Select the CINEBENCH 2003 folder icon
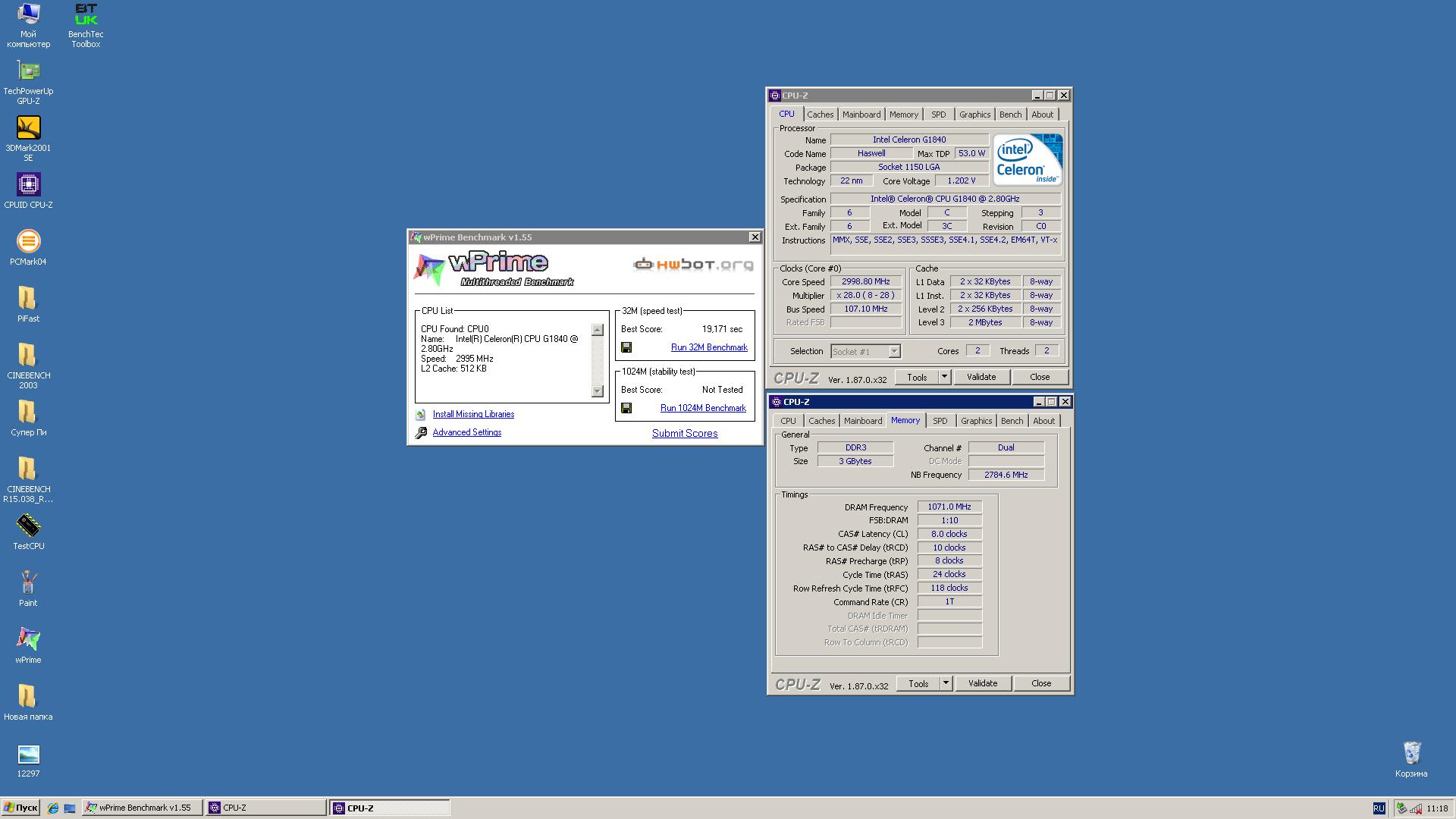The width and height of the screenshot is (1456, 819). pos(28,367)
